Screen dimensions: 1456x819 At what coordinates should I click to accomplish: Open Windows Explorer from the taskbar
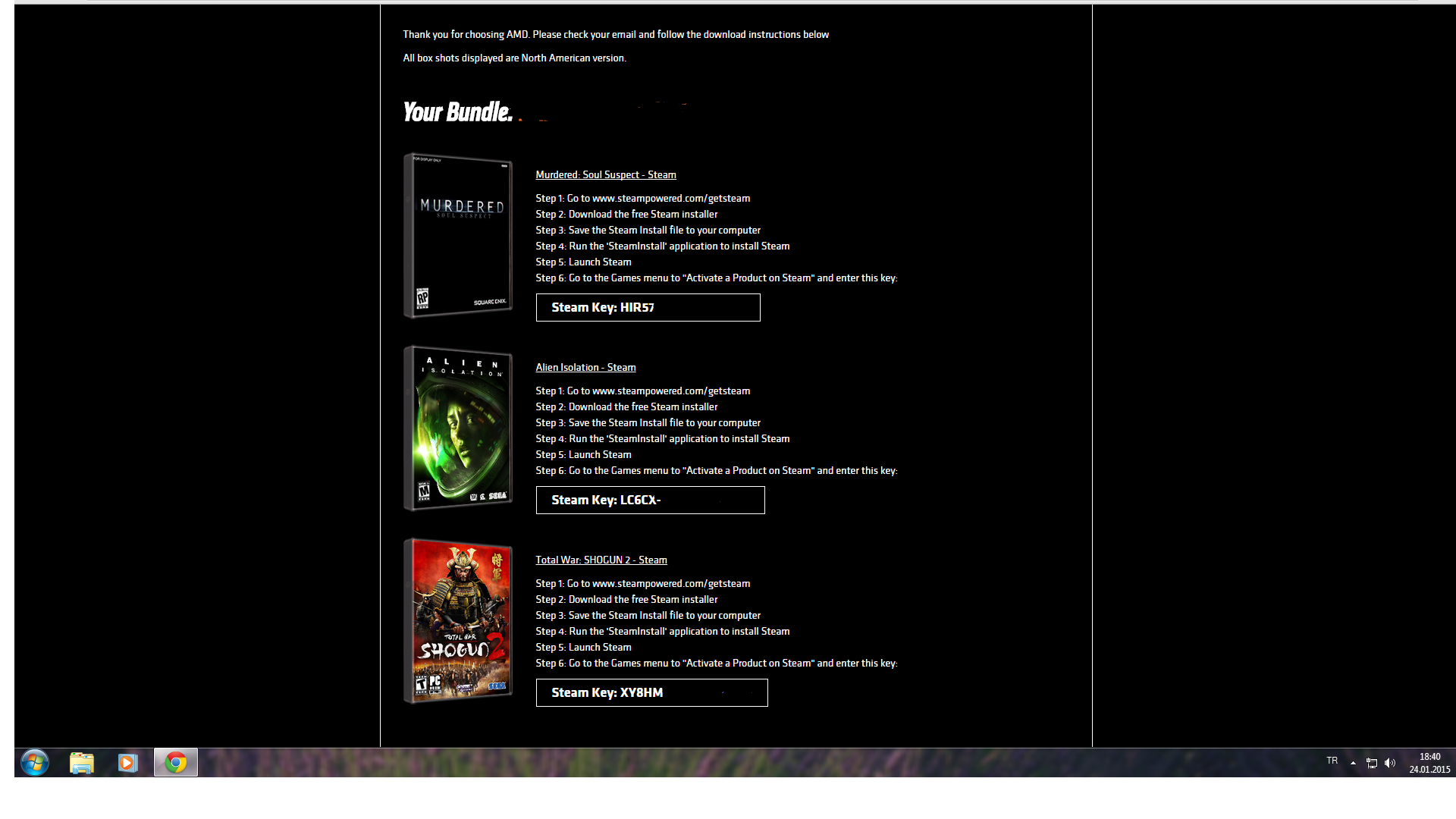(82, 762)
